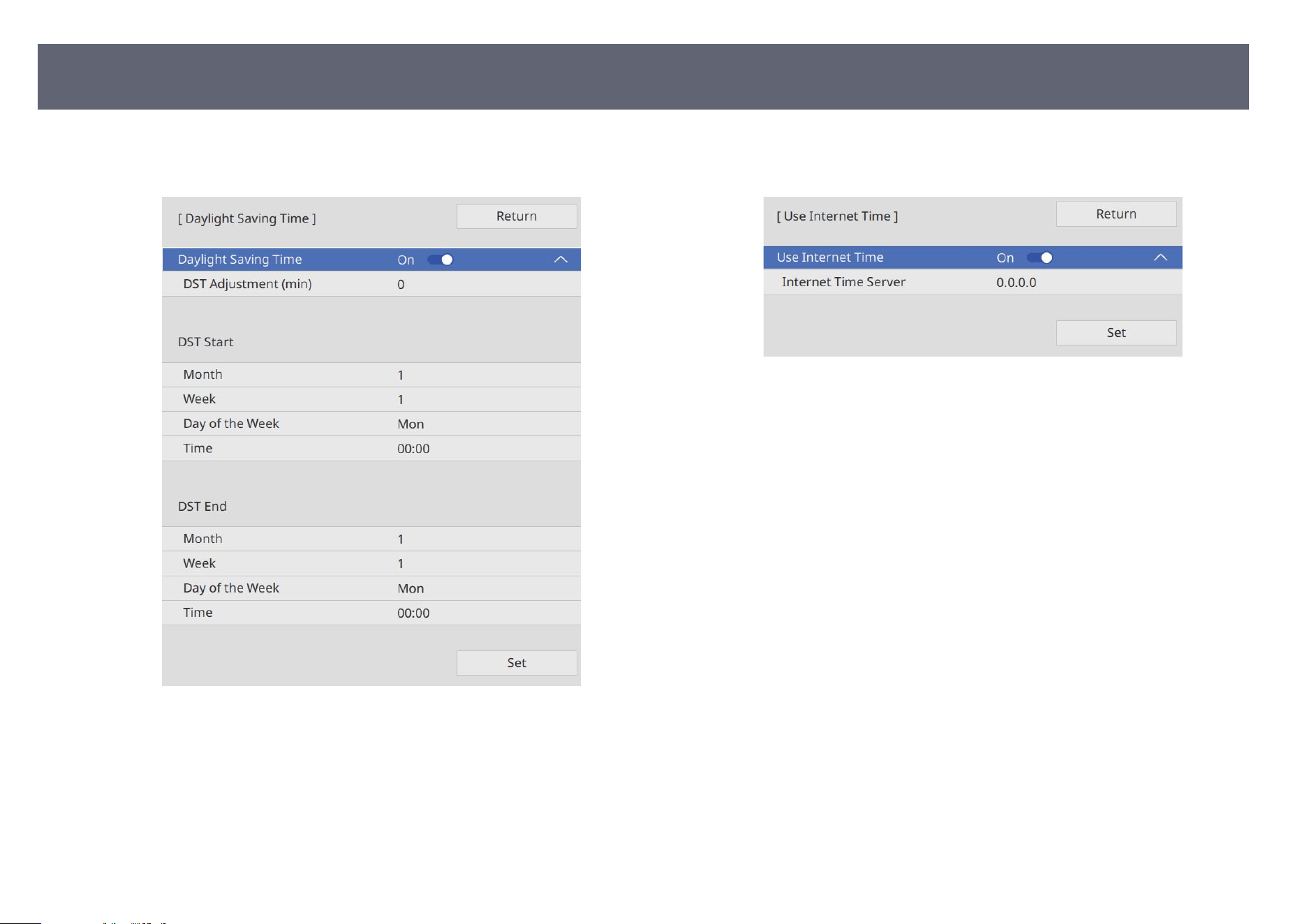Click the 0.0.0.0 server address value
The image size is (1307, 924).
click(1016, 283)
